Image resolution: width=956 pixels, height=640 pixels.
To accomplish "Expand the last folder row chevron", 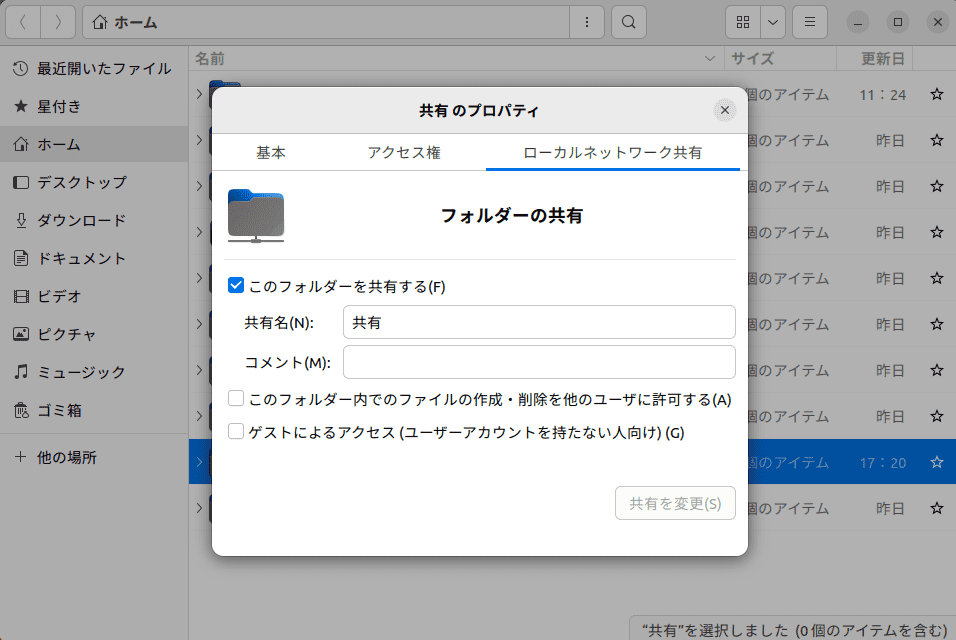I will (x=199, y=508).
